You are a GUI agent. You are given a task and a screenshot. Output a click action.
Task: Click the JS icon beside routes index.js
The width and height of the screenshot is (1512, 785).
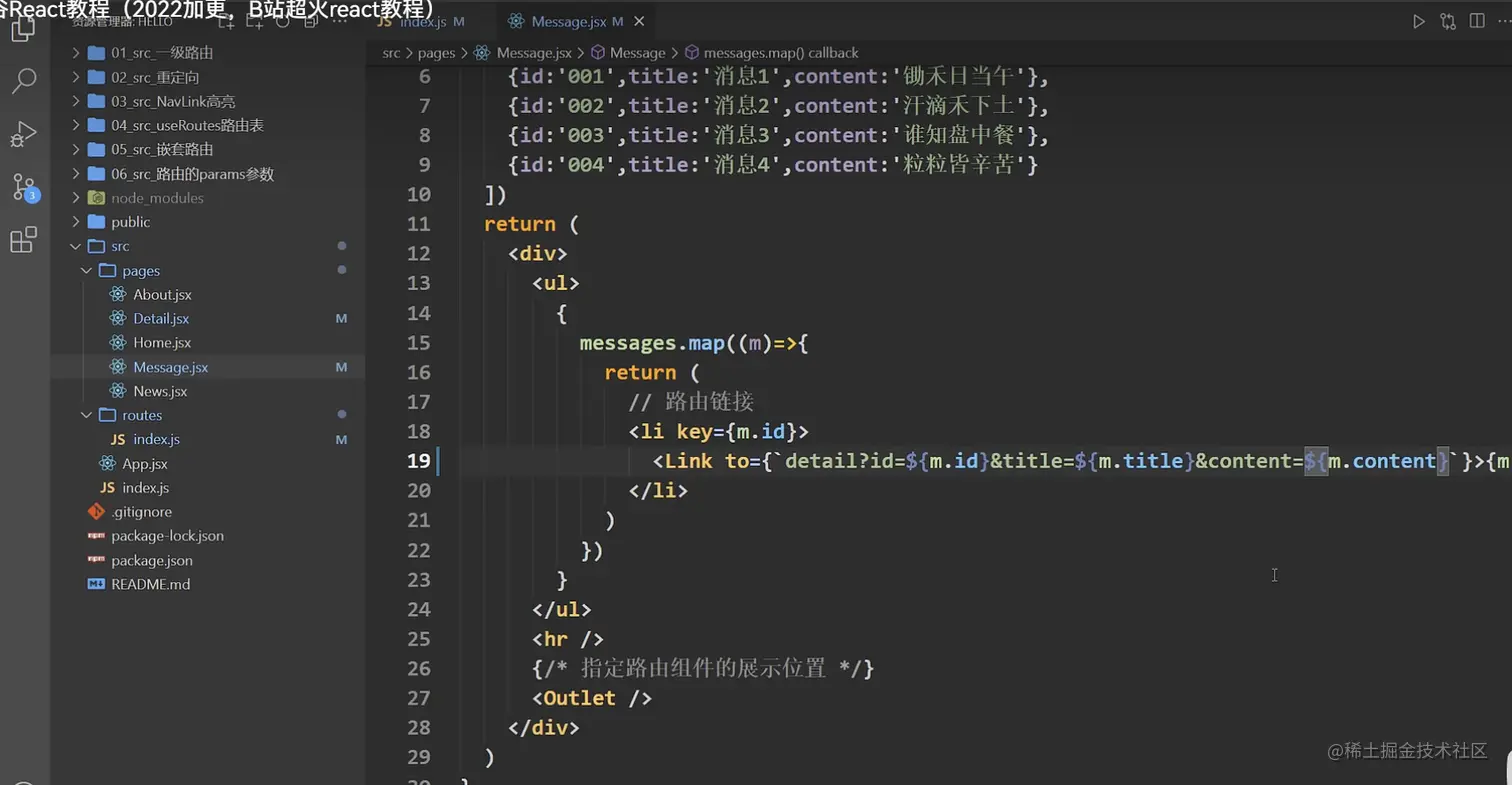click(118, 439)
